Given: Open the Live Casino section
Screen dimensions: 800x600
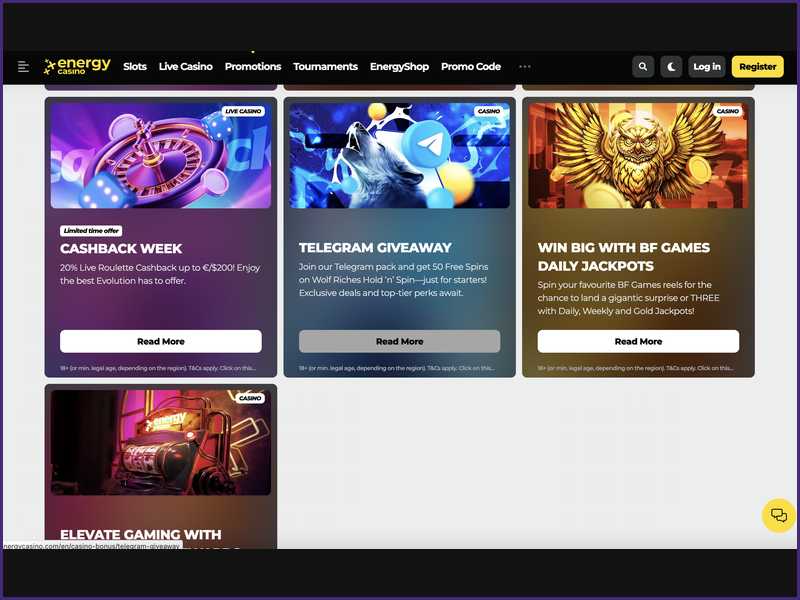Looking at the screenshot, I should 185,67.
